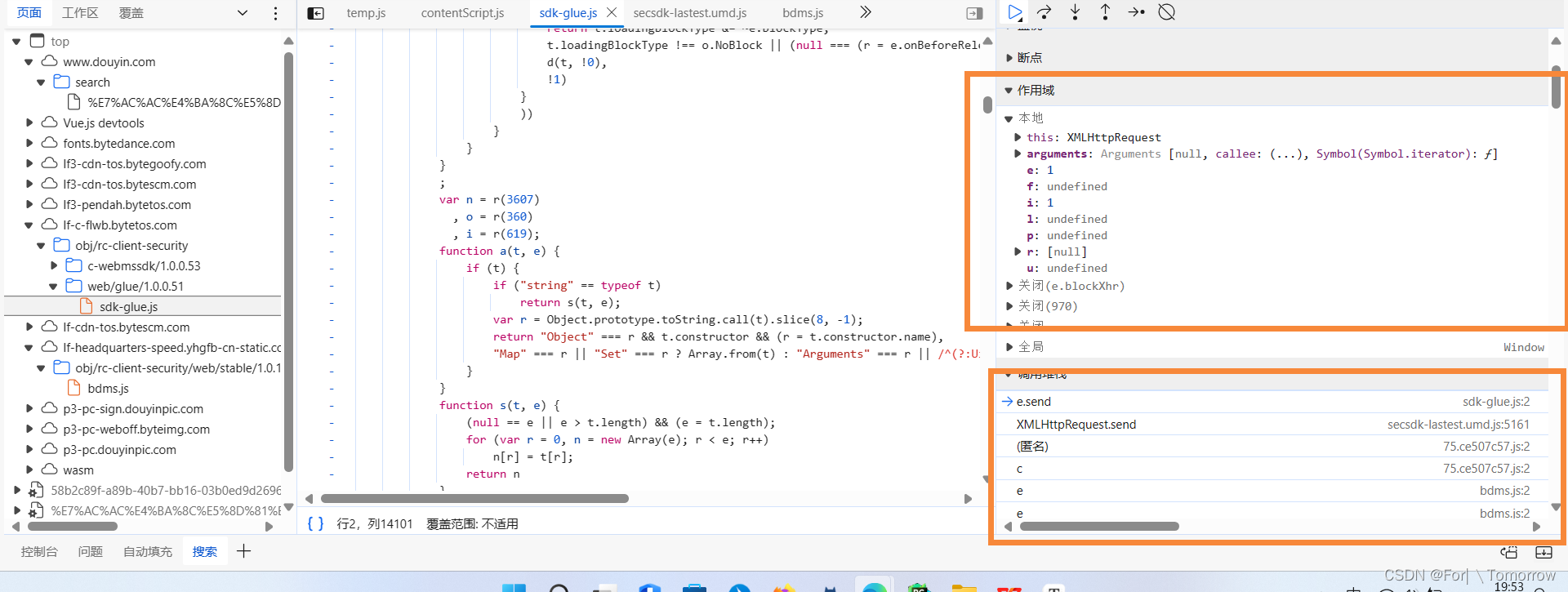Step over the next function call
This screenshot has width=1568, height=592.
click(1045, 12)
